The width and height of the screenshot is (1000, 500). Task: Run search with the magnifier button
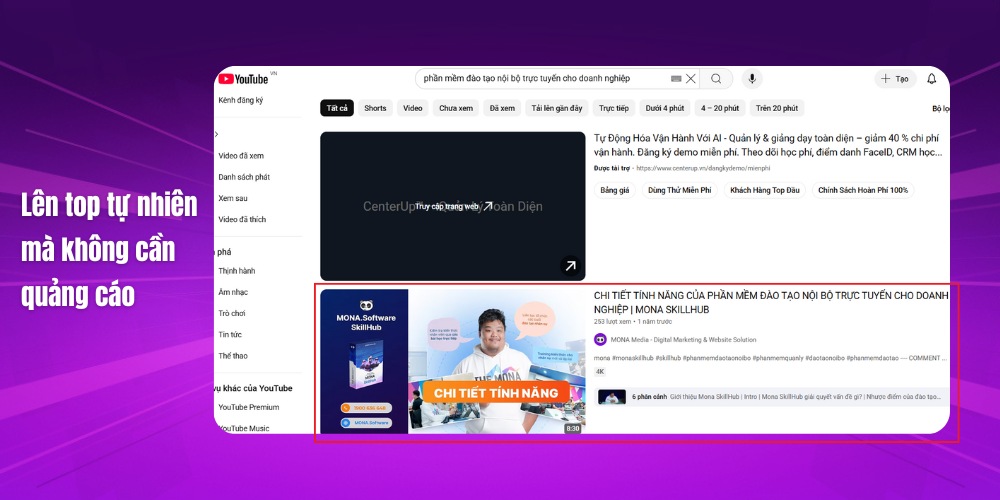pos(716,78)
